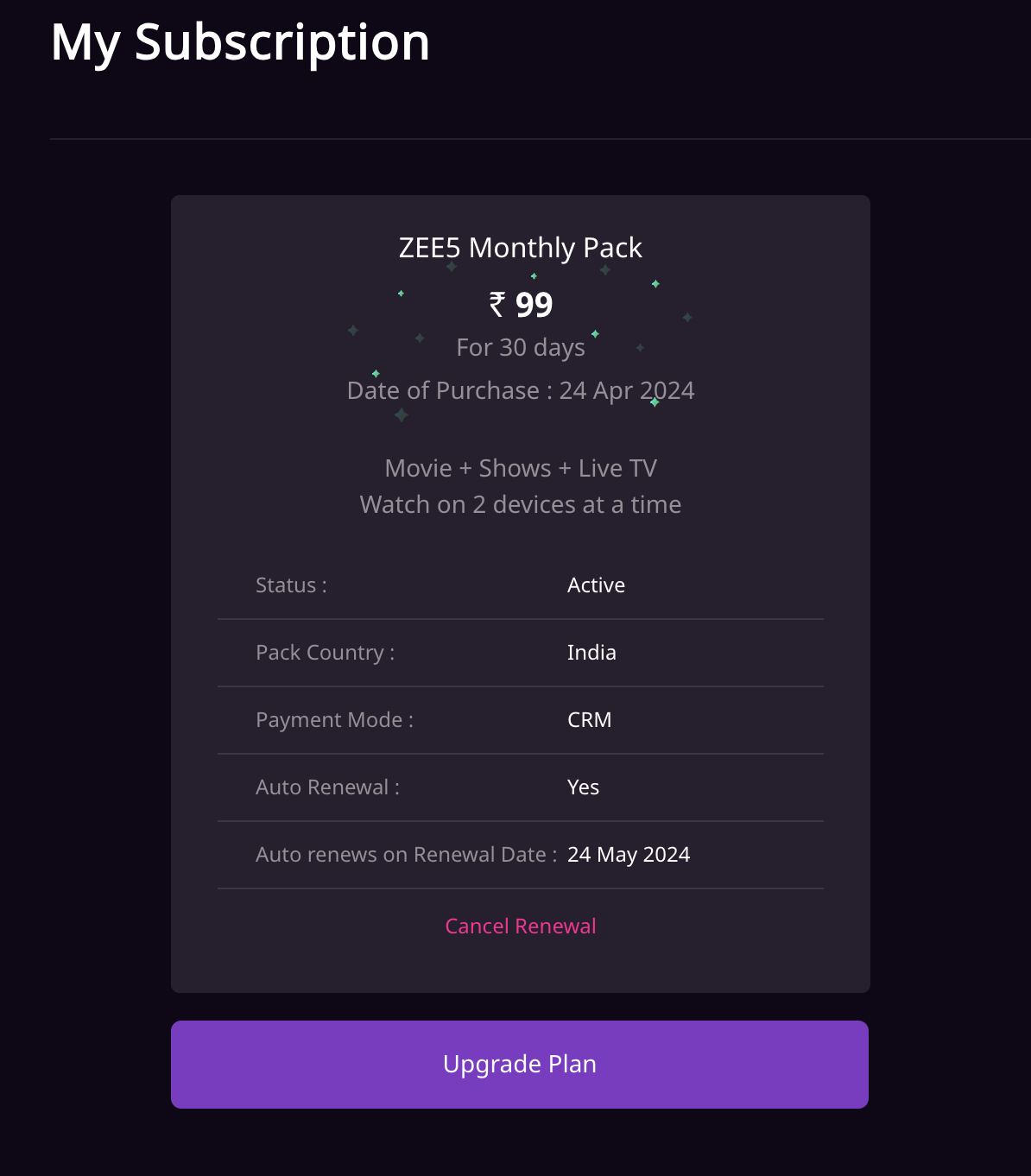Viewport: 1031px width, 1176px height.
Task: Select the My Subscription page heading
Action: (x=240, y=42)
